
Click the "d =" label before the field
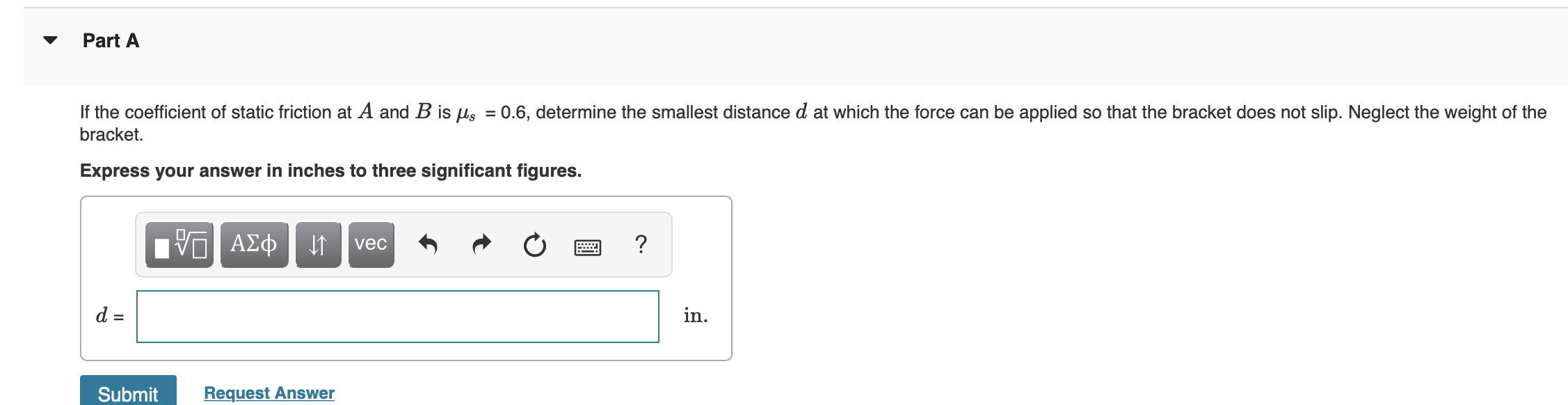(x=110, y=316)
